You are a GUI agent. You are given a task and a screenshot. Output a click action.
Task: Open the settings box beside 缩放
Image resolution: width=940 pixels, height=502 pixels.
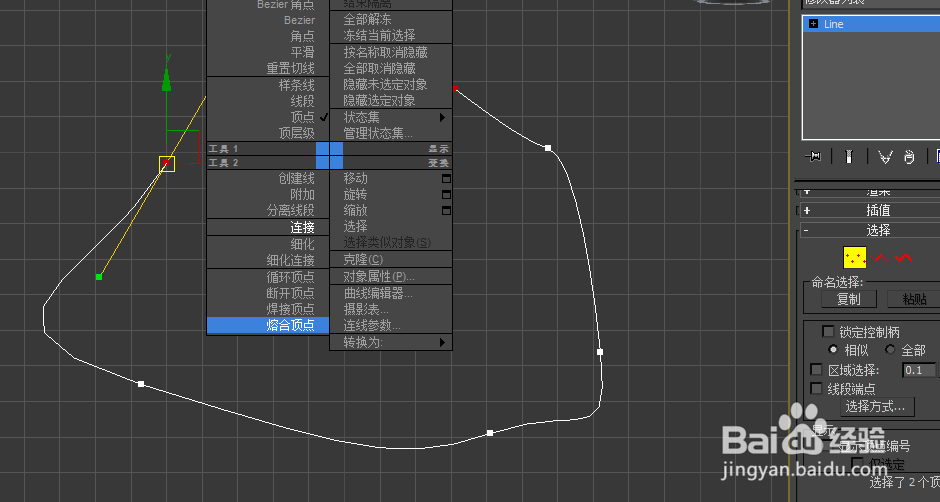click(446, 211)
